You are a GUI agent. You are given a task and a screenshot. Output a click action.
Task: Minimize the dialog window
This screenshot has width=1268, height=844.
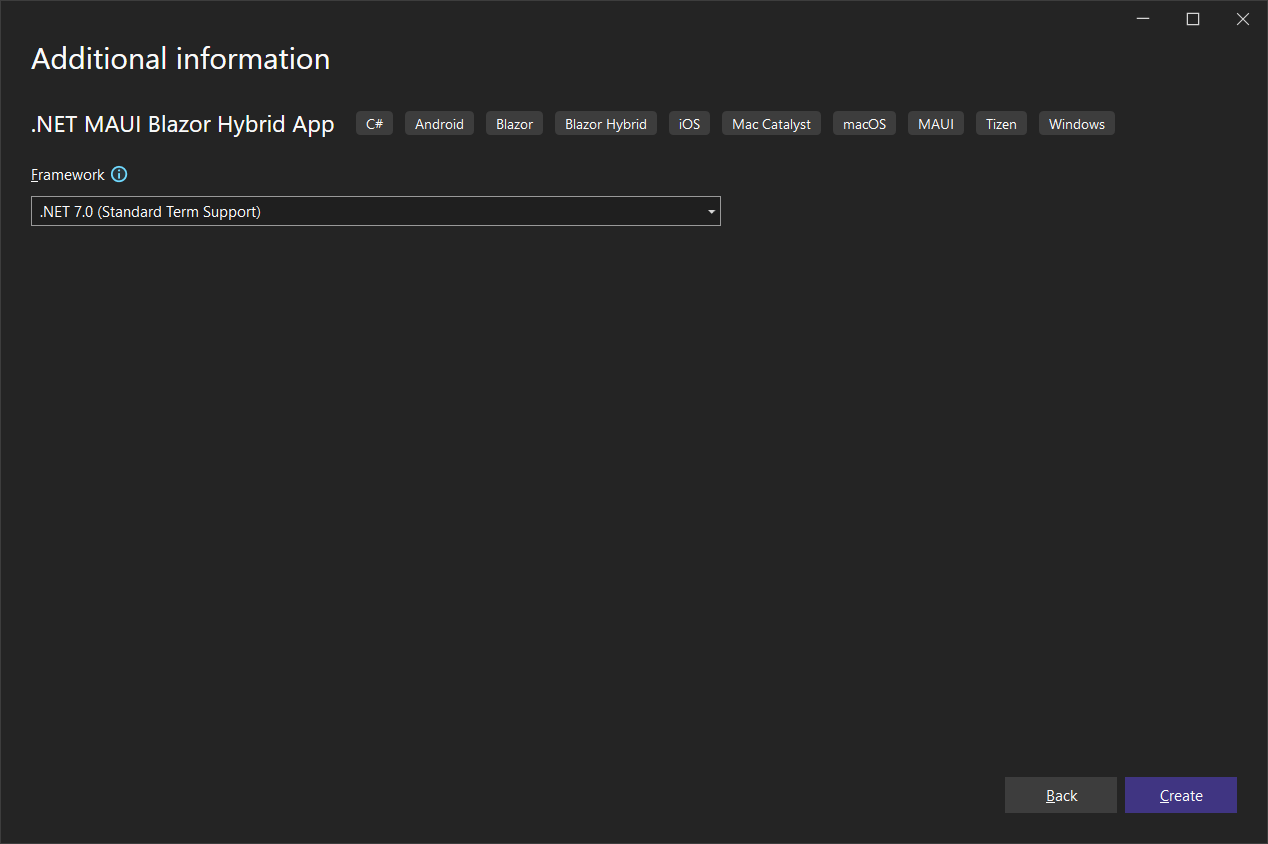[x=1143, y=19]
